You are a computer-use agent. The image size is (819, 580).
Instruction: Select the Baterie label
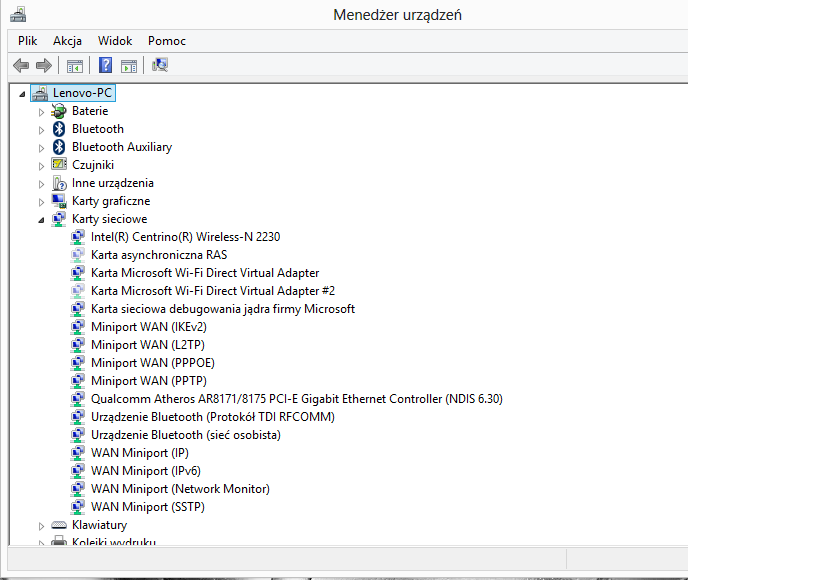click(90, 111)
